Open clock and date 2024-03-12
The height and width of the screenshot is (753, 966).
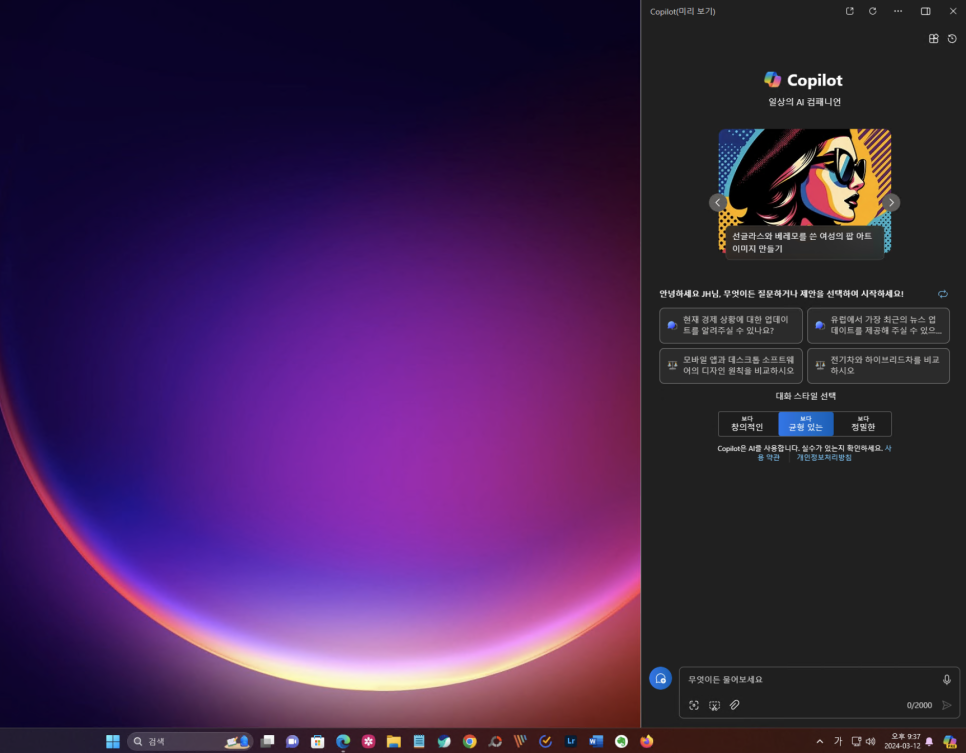coord(902,741)
